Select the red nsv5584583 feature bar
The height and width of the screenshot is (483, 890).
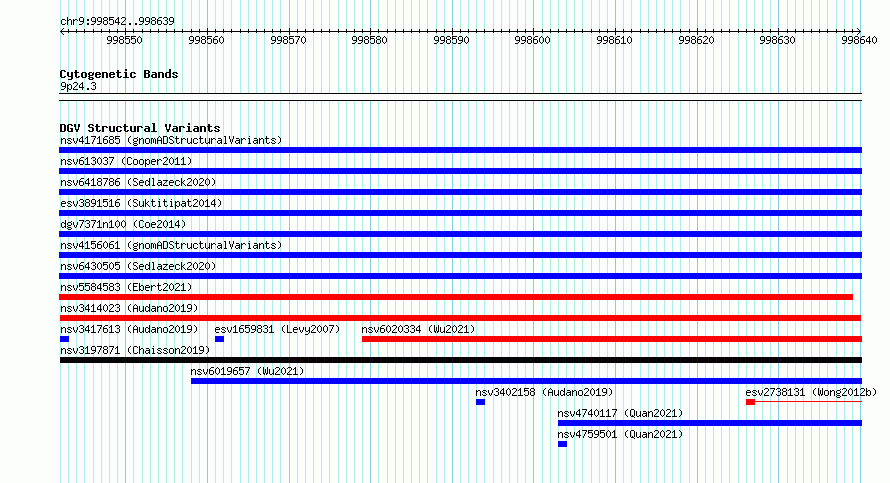(x=456, y=297)
